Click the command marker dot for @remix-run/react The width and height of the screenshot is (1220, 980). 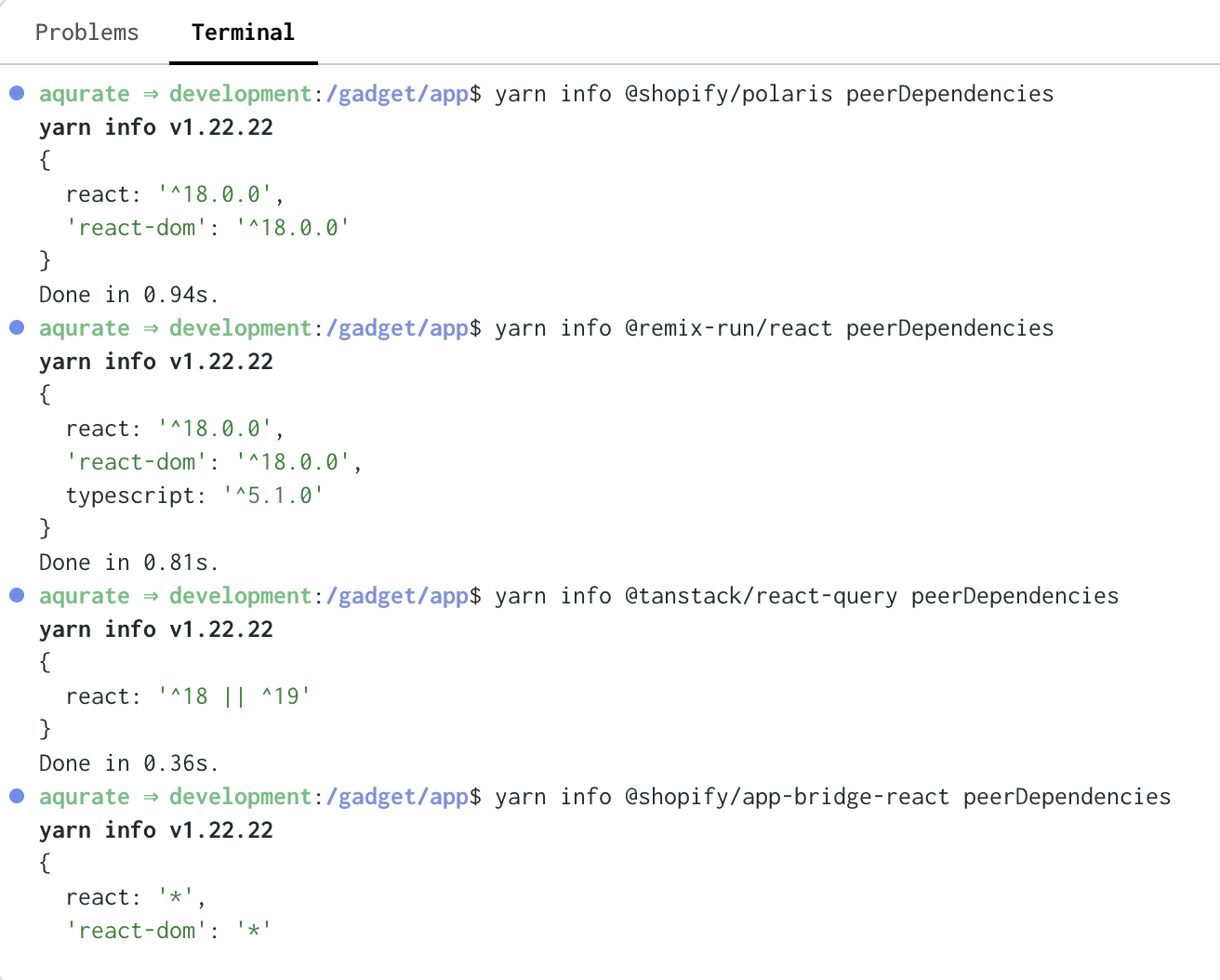tap(17, 327)
